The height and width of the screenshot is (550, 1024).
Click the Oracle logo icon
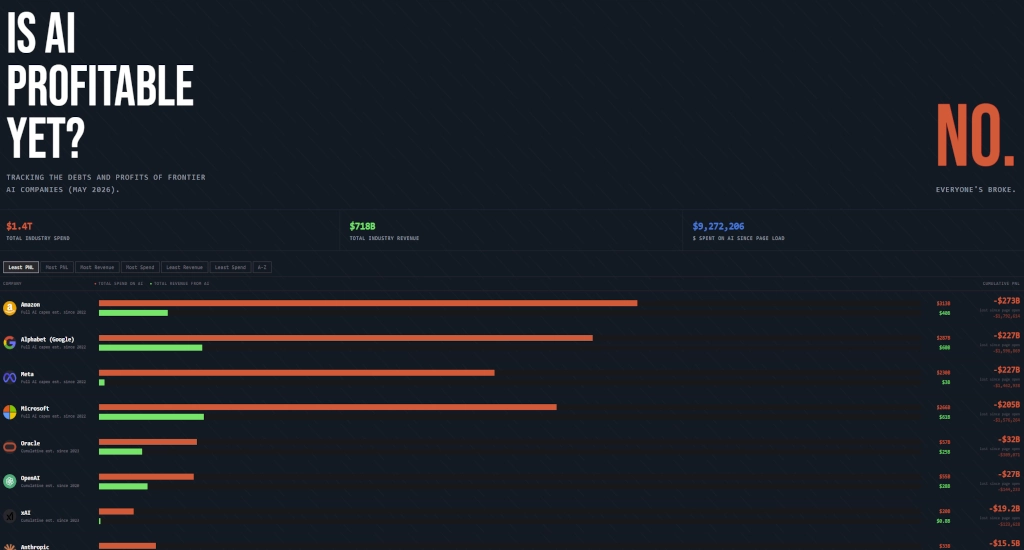pos(9,447)
